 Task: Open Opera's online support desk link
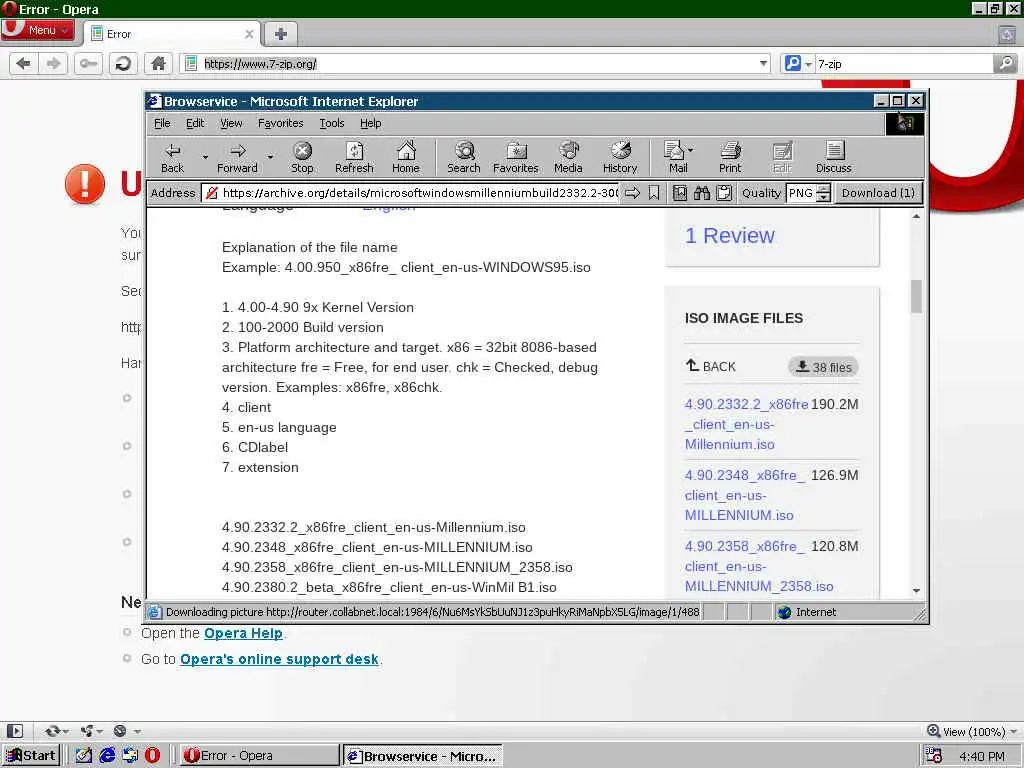point(279,659)
